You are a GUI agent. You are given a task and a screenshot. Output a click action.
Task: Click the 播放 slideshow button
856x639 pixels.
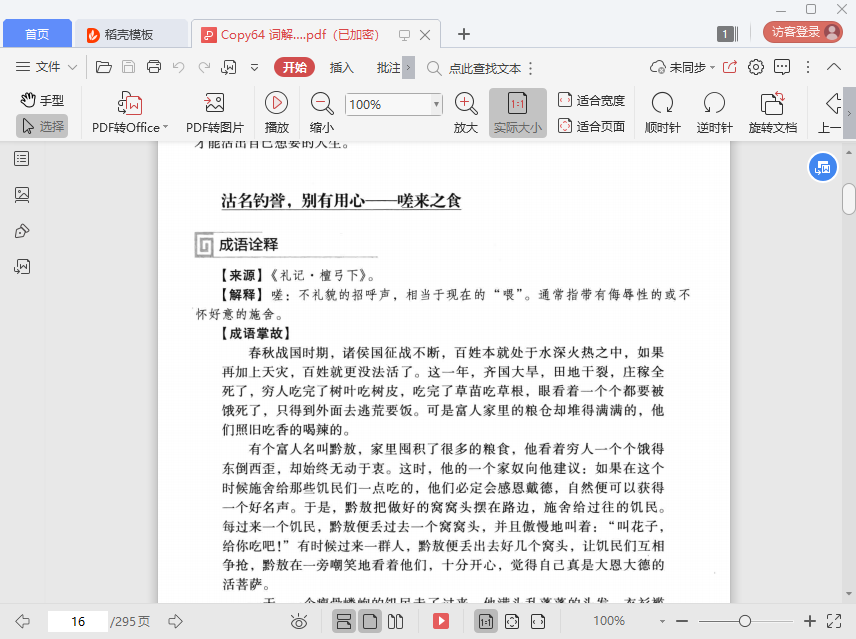[277, 112]
